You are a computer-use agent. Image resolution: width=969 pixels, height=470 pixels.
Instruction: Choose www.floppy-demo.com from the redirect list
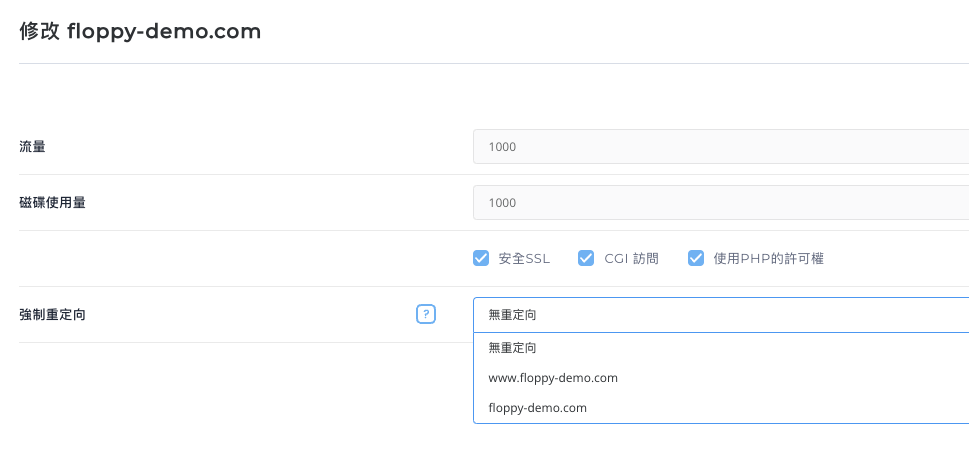tap(553, 378)
